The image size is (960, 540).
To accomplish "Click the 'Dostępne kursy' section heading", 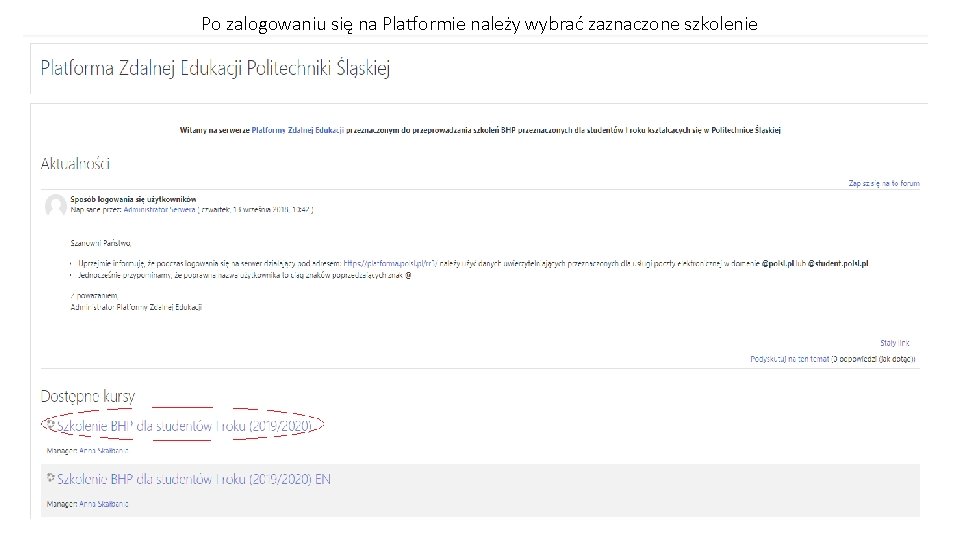I will click(x=88, y=396).
